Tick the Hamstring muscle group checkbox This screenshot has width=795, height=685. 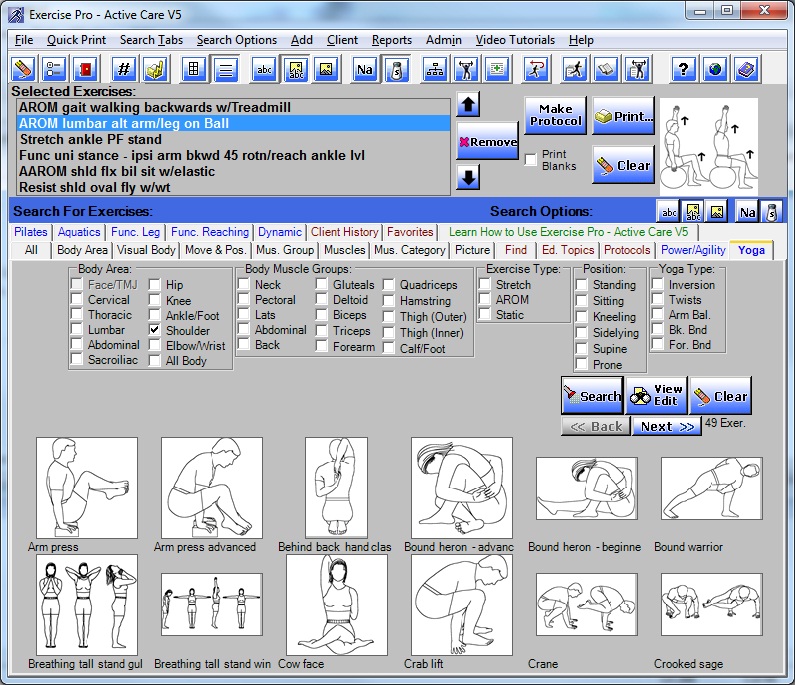[x=388, y=300]
